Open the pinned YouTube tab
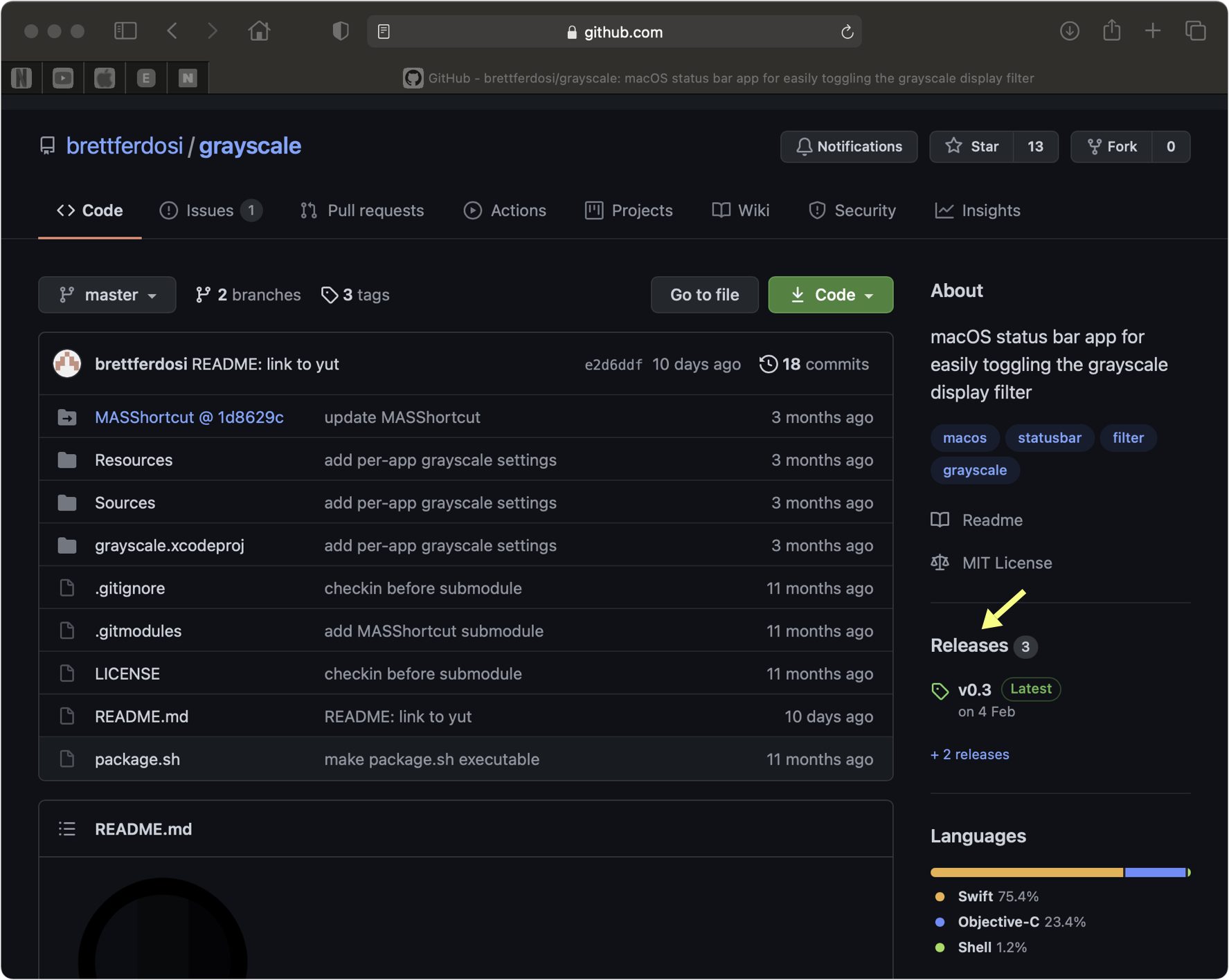Image resolution: width=1229 pixels, height=980 pixels. (63, 78)
